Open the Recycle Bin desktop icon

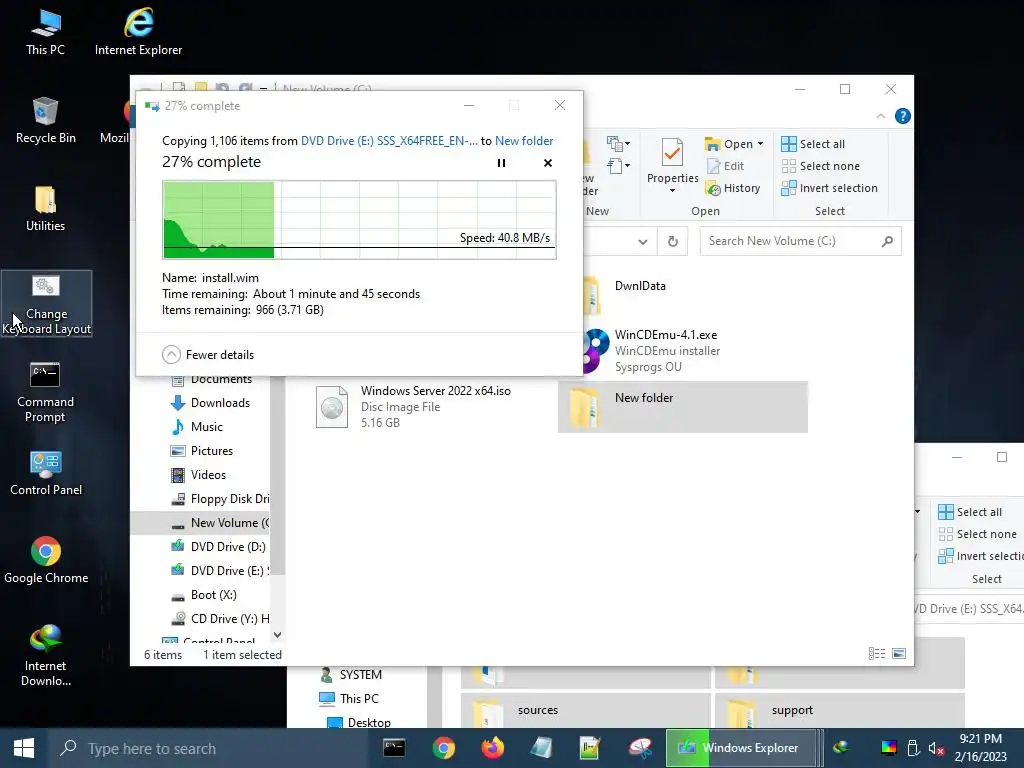pos(46,121)
